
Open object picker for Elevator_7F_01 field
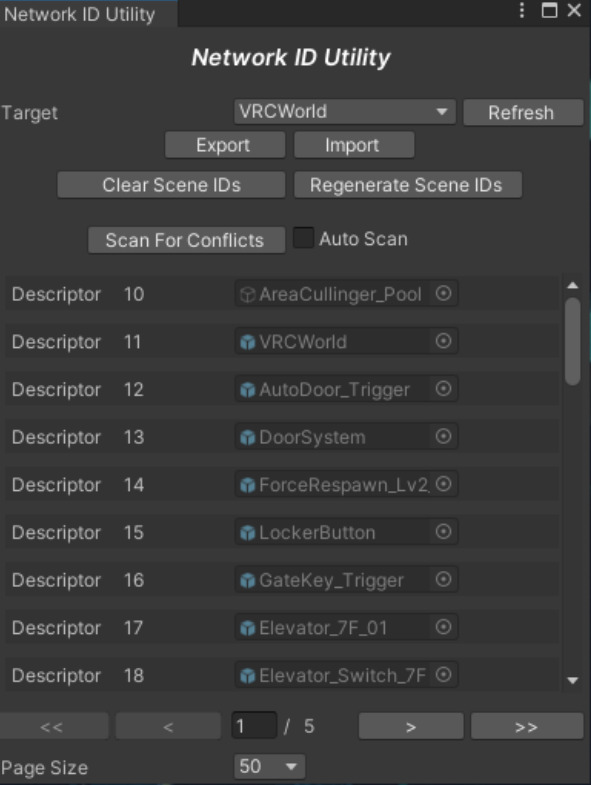443,627
